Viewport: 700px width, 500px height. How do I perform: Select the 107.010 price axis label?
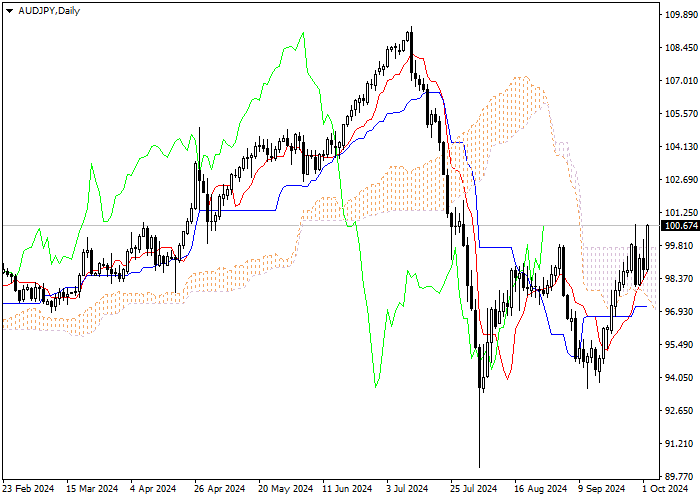tap(681, 81)
